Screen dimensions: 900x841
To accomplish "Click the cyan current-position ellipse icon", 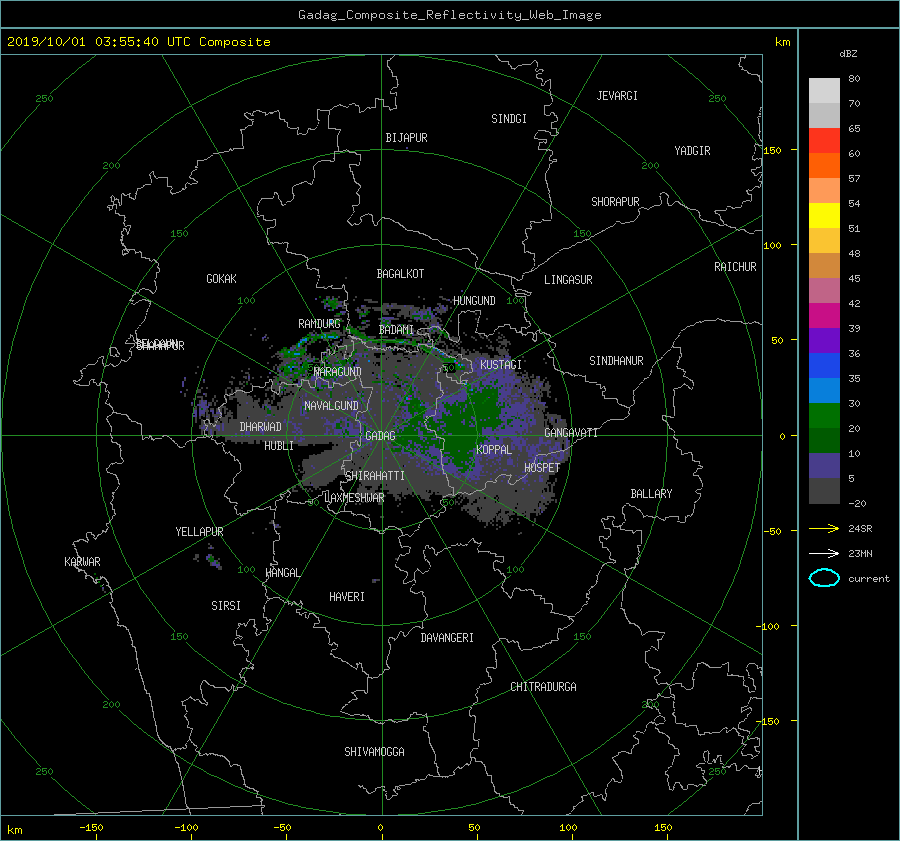I will pyautogui.click(x=824, y=578).
